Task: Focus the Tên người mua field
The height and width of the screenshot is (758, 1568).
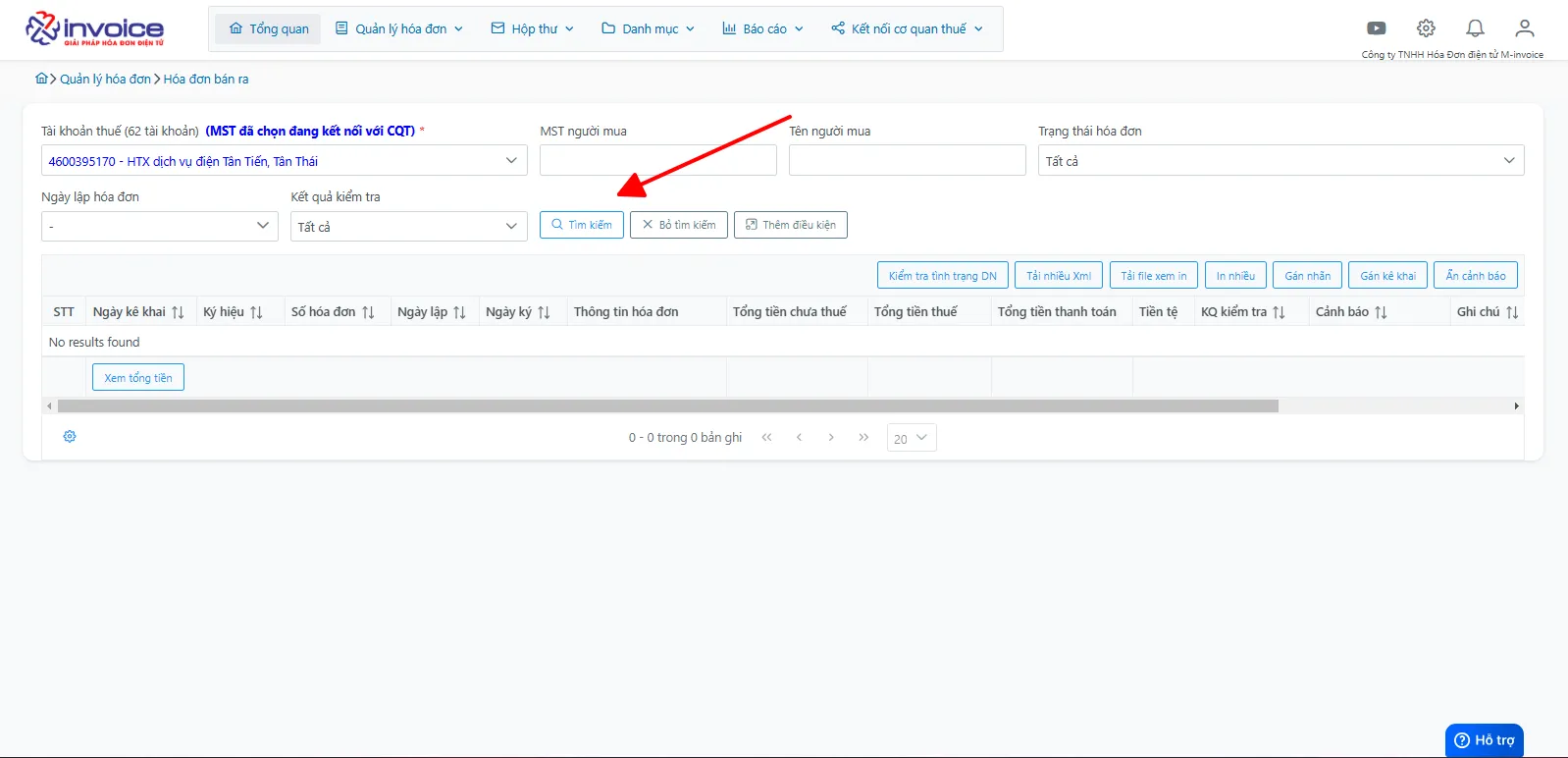Action: click(908, 160)
